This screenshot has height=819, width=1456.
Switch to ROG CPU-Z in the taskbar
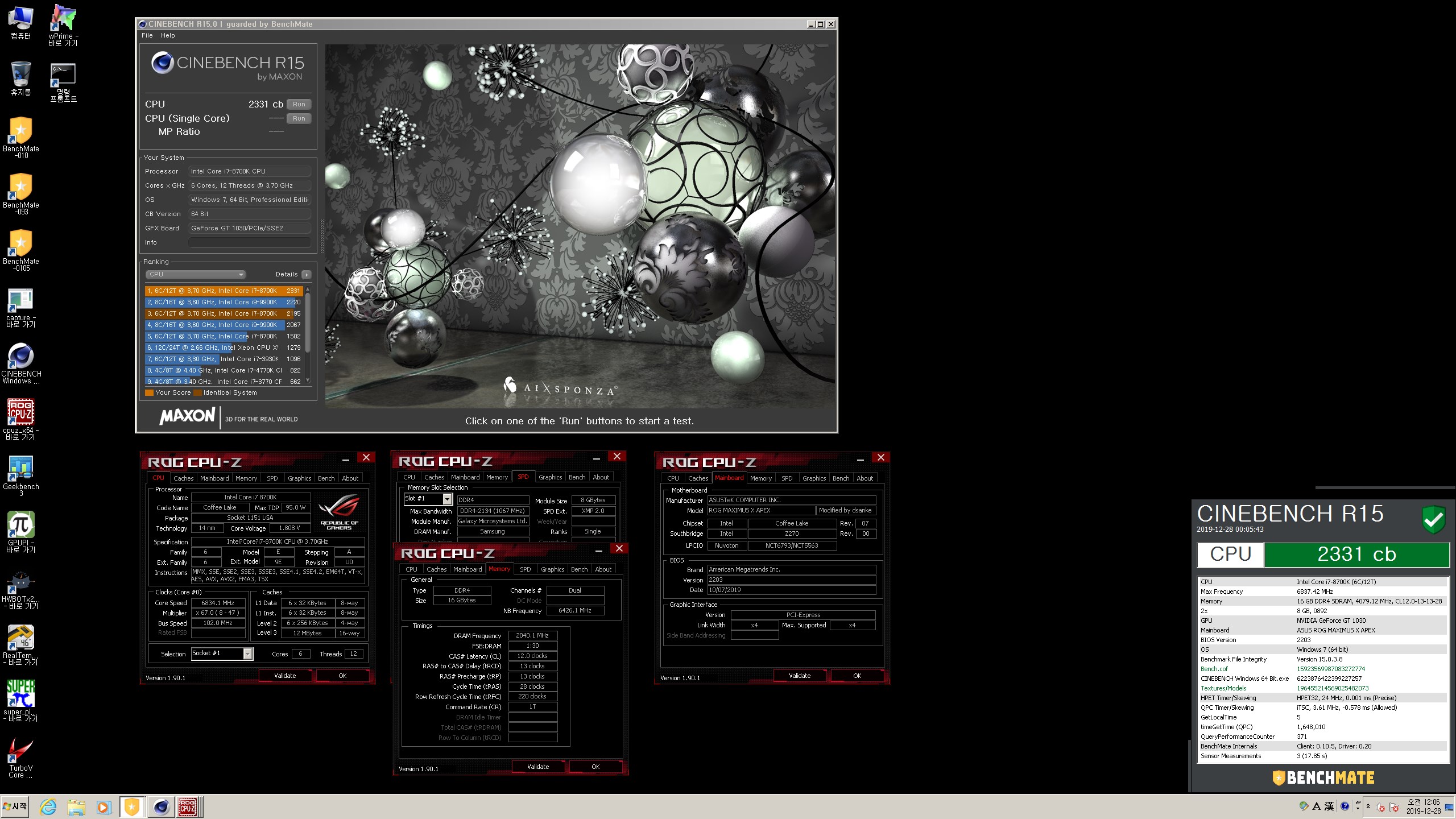tap(188, 806)
